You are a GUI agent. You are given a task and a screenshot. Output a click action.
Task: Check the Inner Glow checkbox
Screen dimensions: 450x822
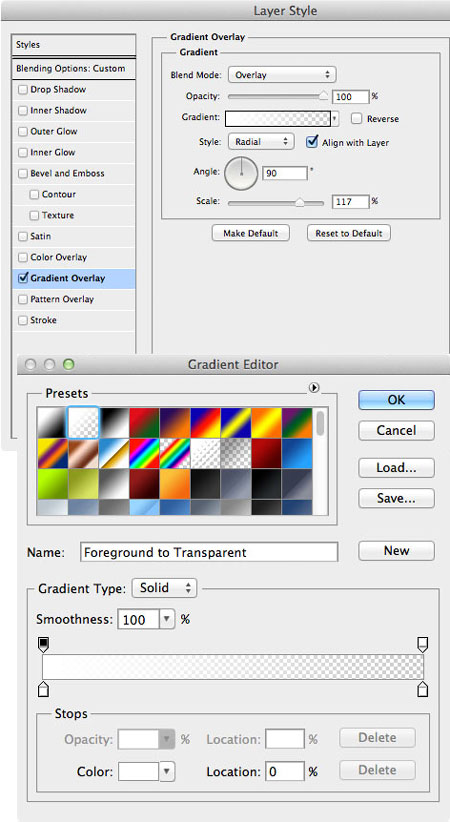click(x=23, y=153)
